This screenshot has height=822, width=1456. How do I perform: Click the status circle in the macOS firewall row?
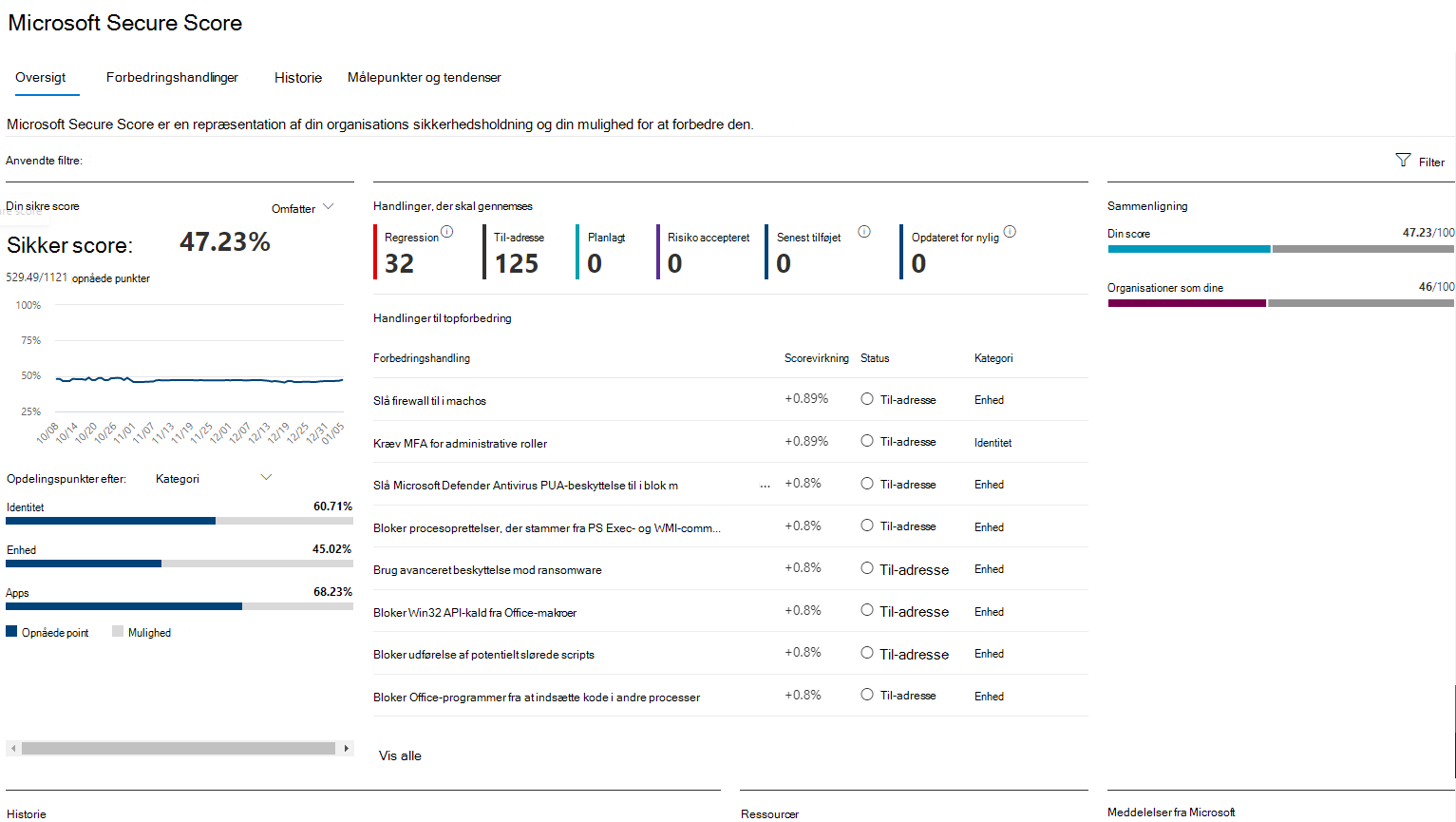click(867, 399)
